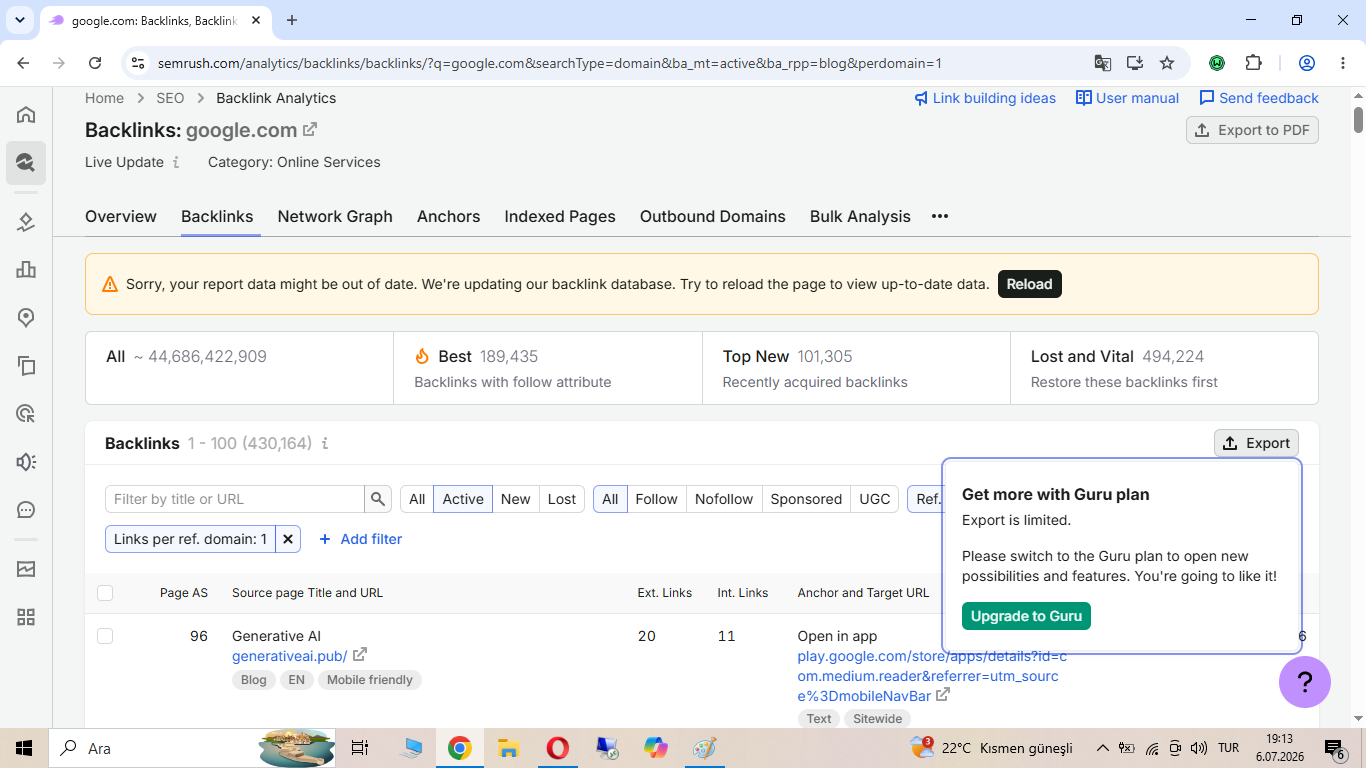Select the Lost backlinks filter
This screenshot has width=1366, height=768.
click(562, 499)
